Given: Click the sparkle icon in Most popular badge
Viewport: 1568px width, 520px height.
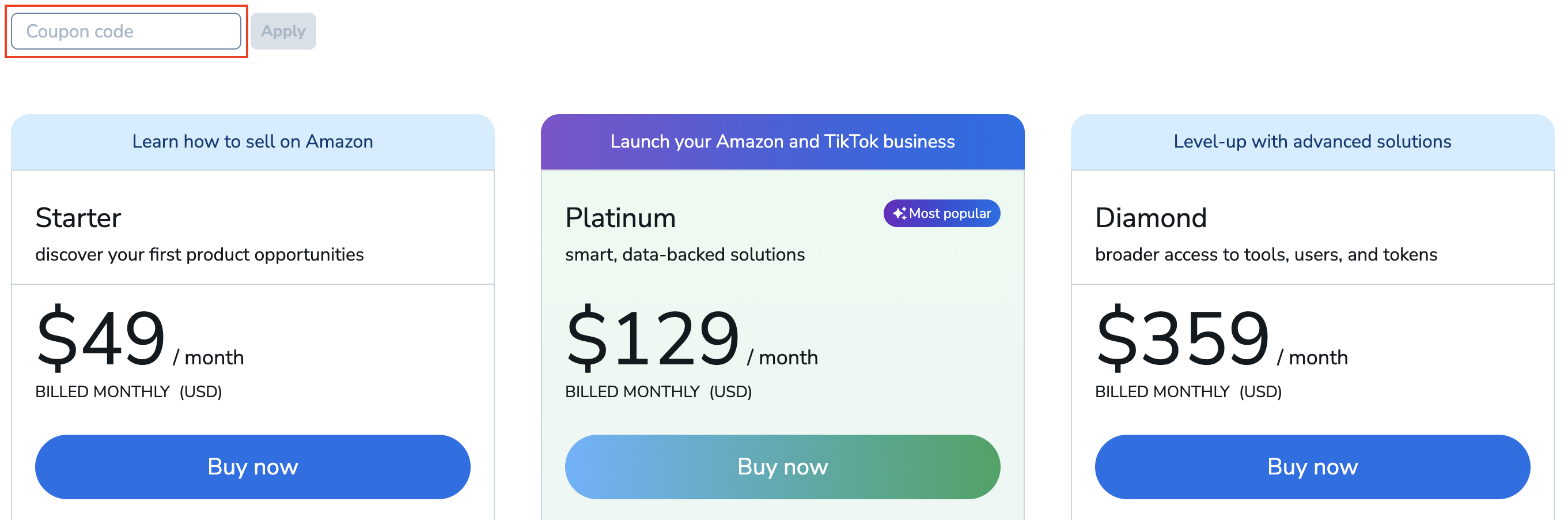Looking at the screenshot, I should (x=899, y=213).
